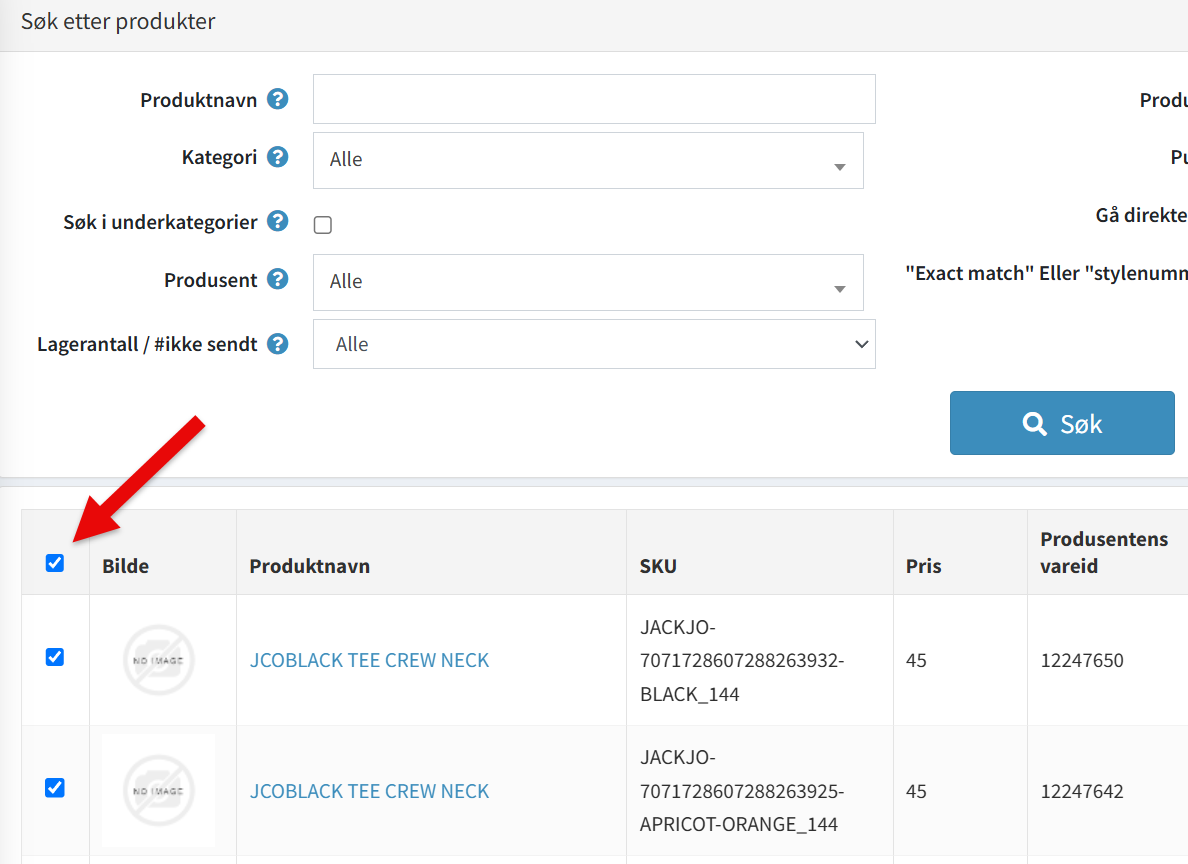Open the Kategori dropdown
1188x864 pixels.
coord(587,160)
